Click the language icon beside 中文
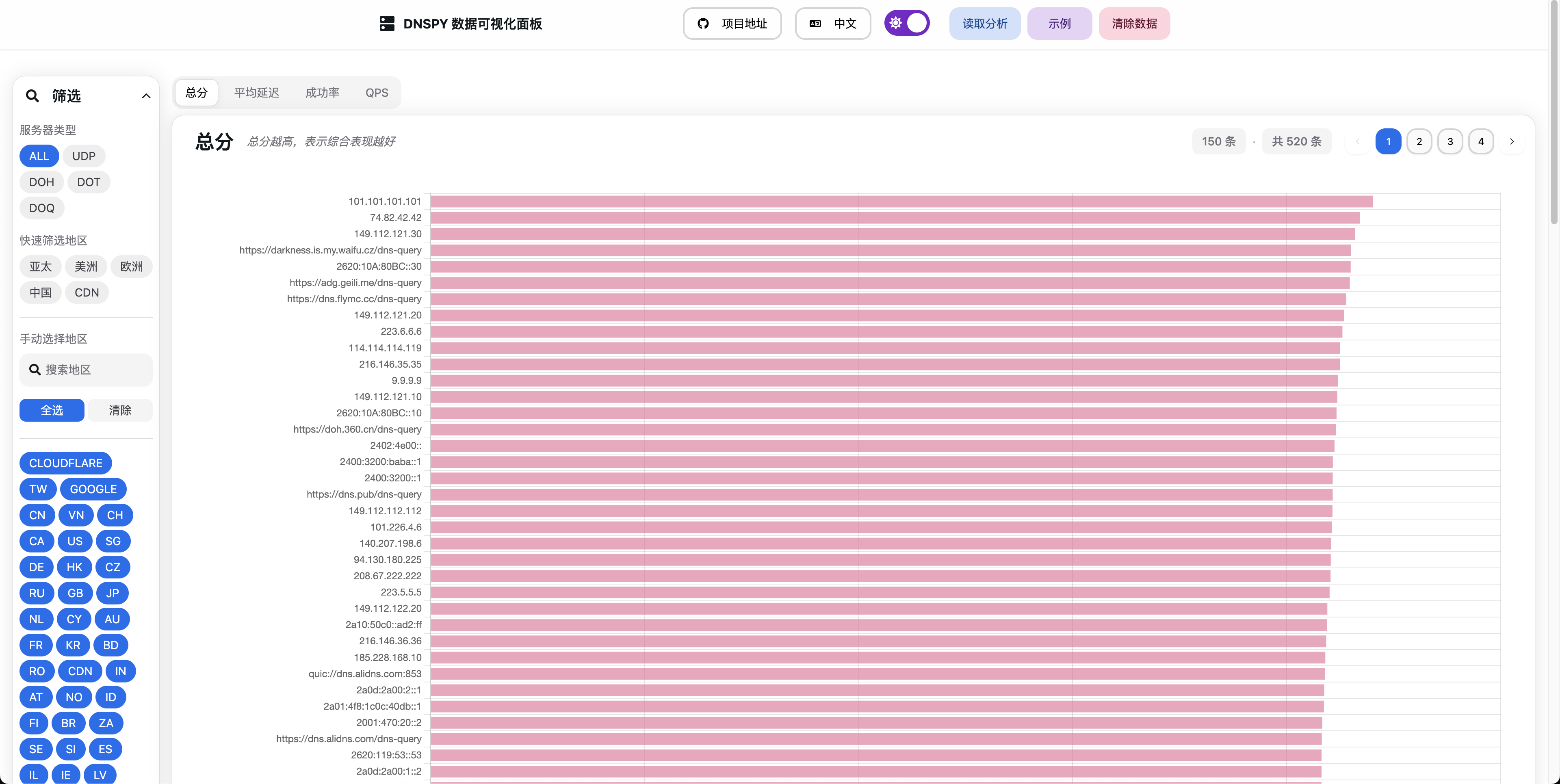 pos(815,24)
